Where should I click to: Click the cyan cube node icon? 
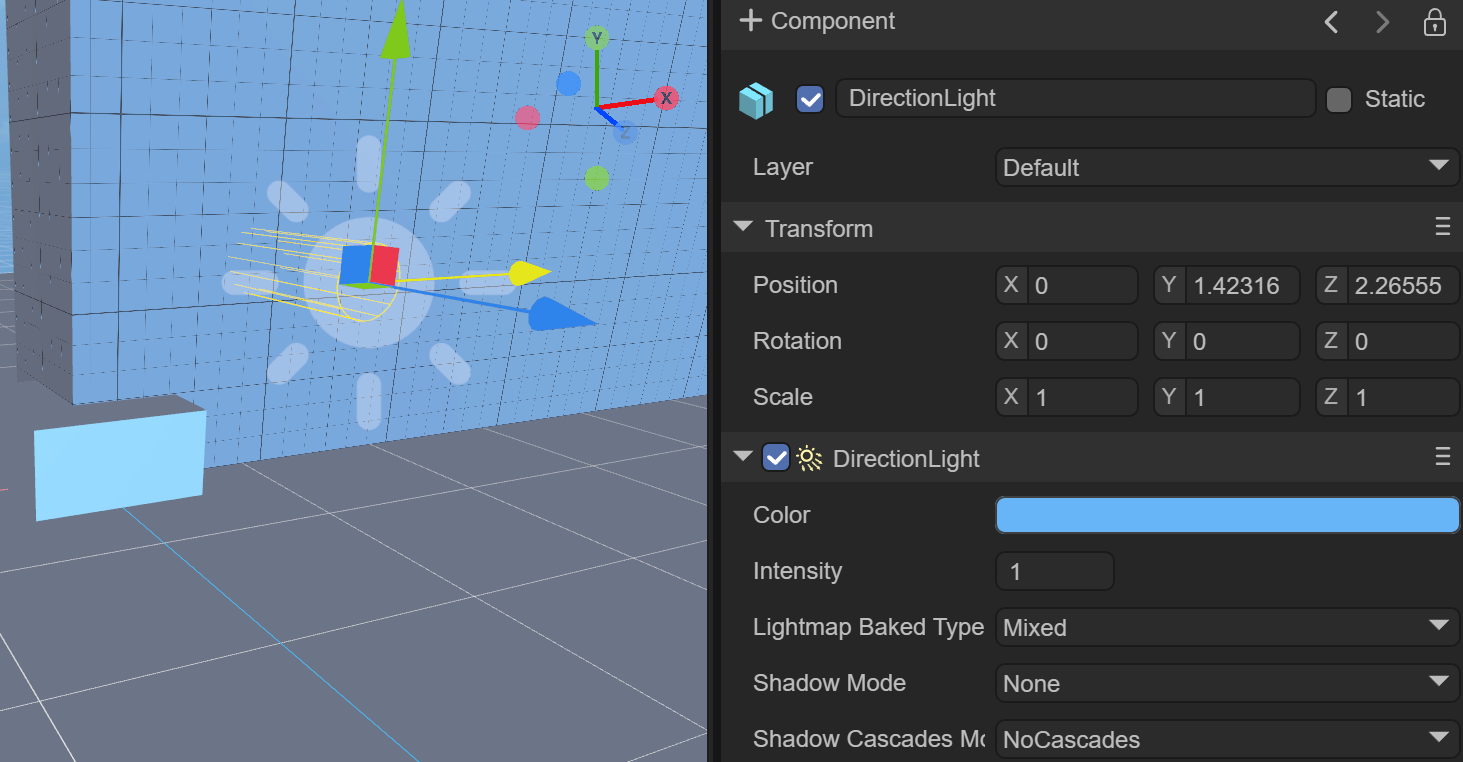click(756, 100)
